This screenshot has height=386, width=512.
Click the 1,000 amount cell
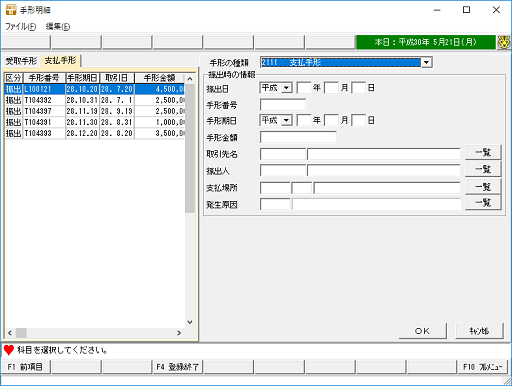coord(160,122)
